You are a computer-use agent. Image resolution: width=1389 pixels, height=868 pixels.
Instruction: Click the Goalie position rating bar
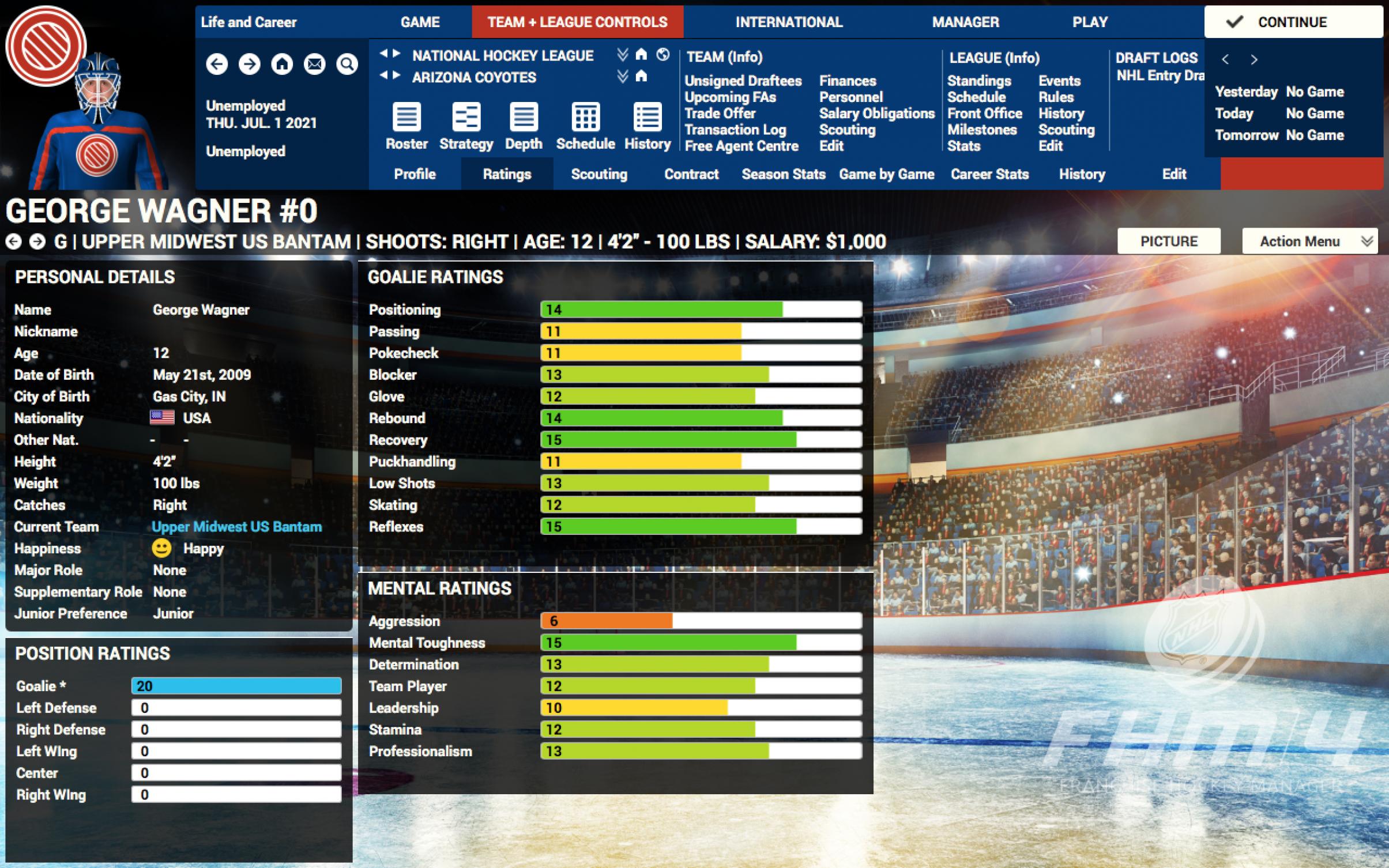click(236, 686)
